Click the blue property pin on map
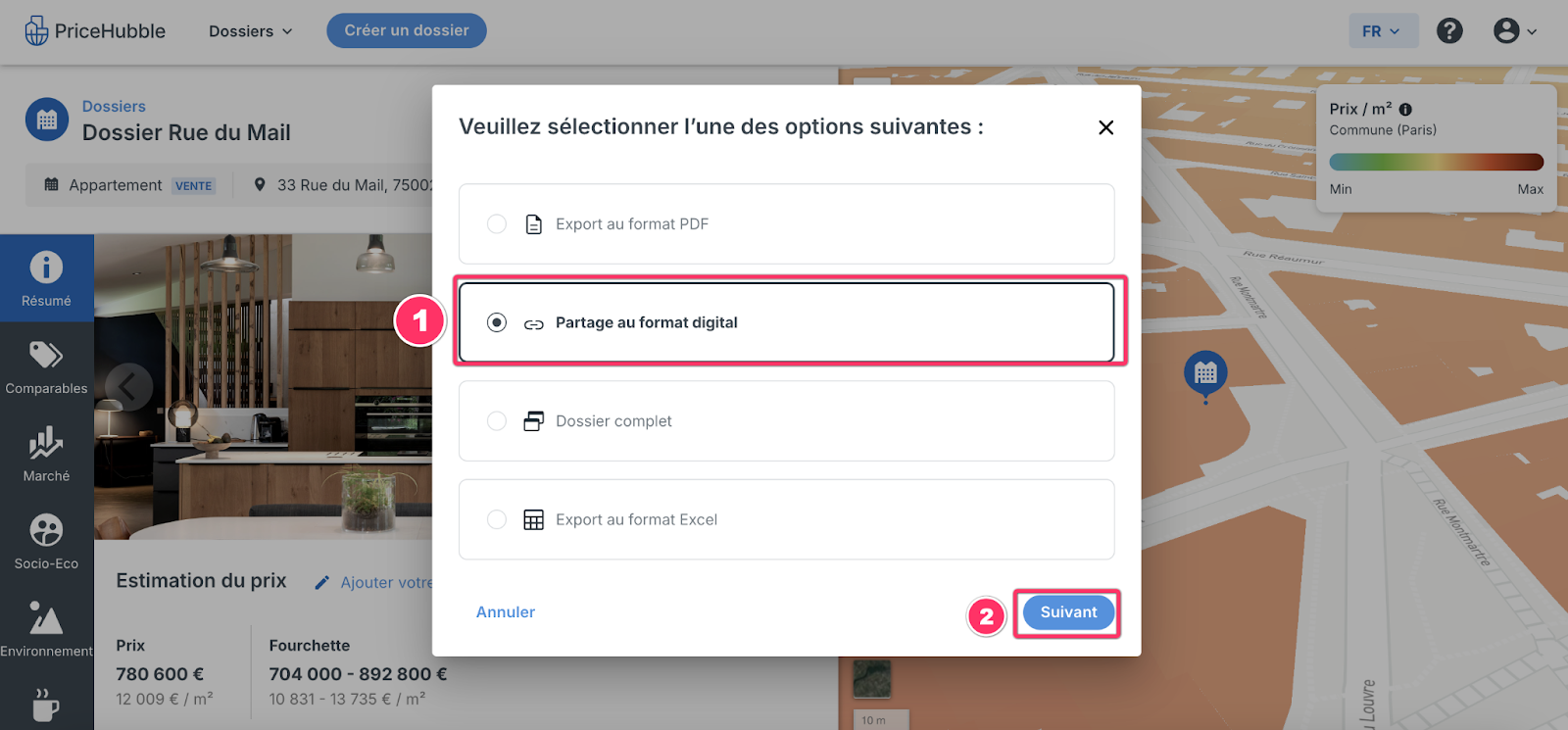The image size is (1568, 730). pos(1205,374)
